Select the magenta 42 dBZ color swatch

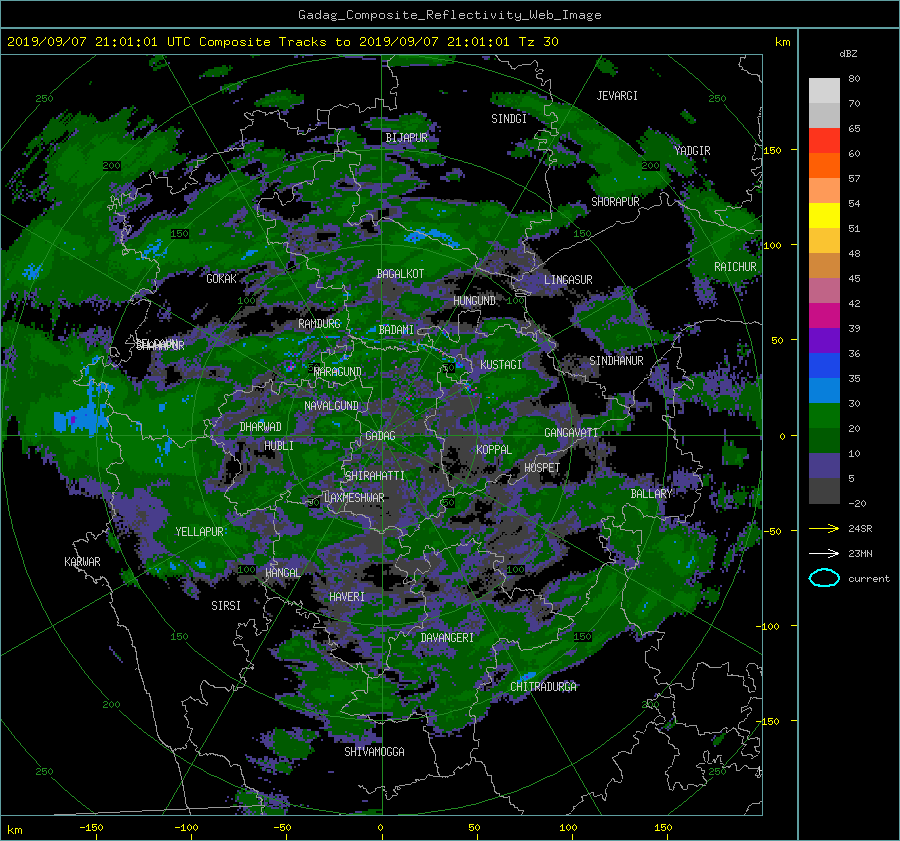click(x=824, y=316)
